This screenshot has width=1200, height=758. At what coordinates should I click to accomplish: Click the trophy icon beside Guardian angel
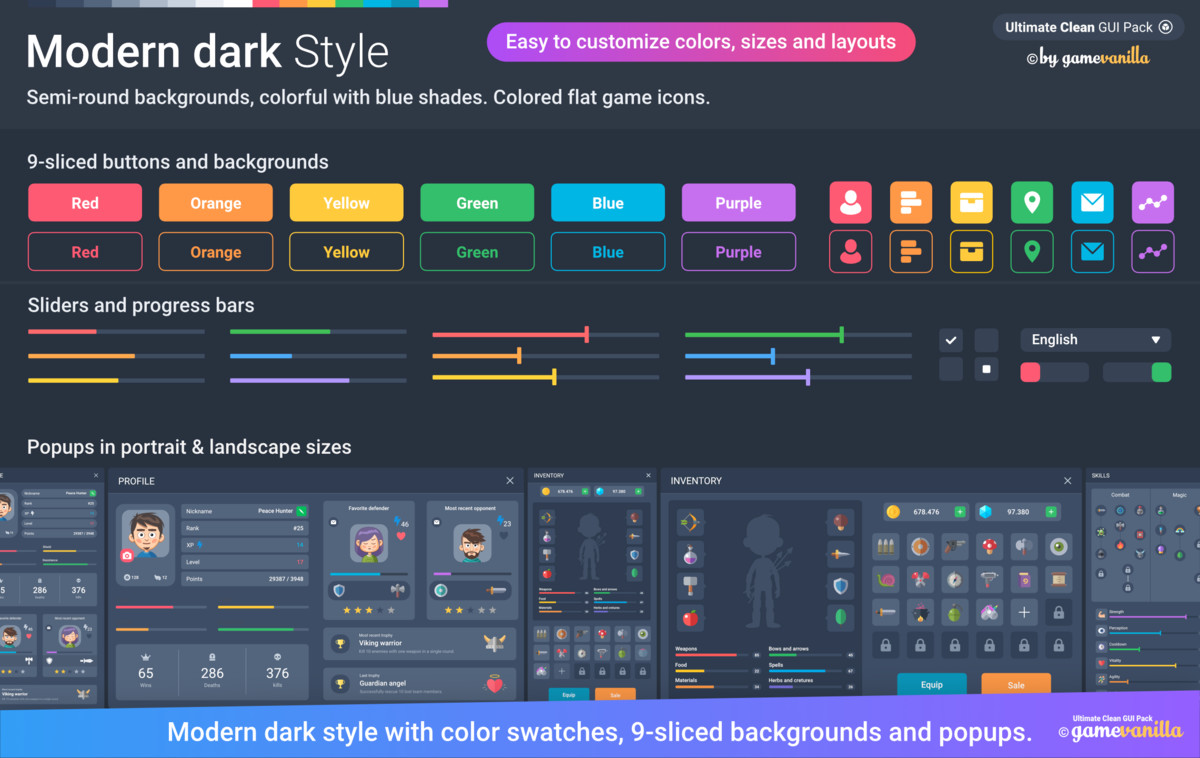(x=341, y=685)
